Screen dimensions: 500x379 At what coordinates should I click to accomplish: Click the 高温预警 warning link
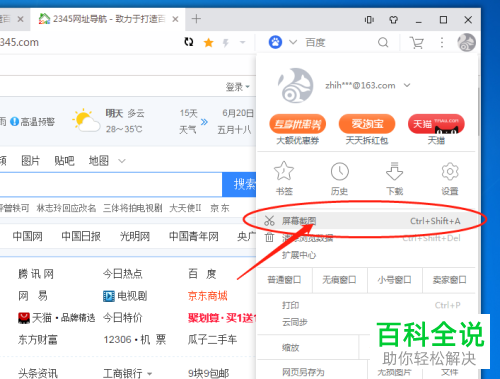[x=33, y=122]
